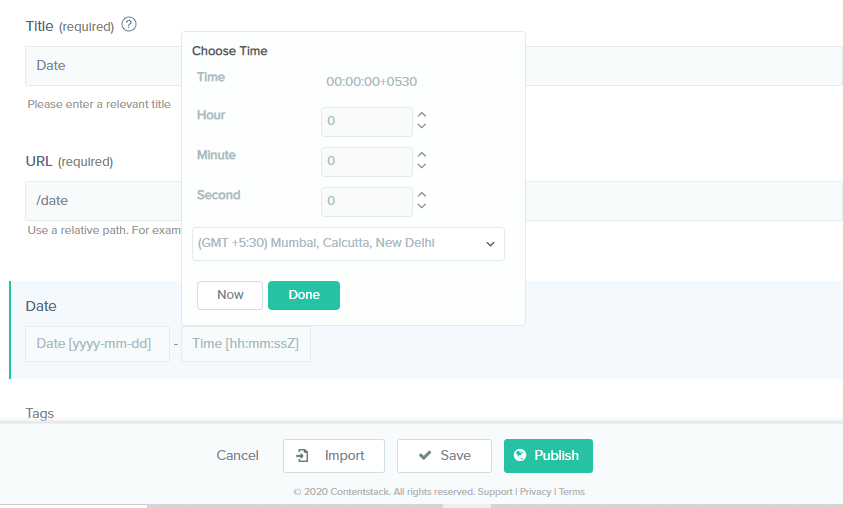Decrease the Hour value with down arrow
Viewport: 843px width, 508px height.
[x=422, y=126]
